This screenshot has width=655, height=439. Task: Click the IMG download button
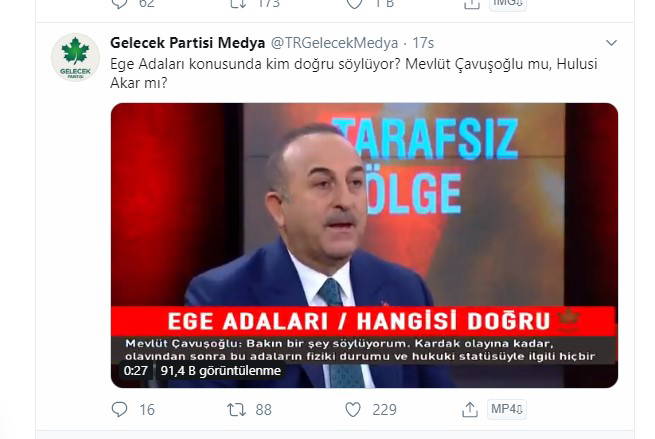pos(508,3)
